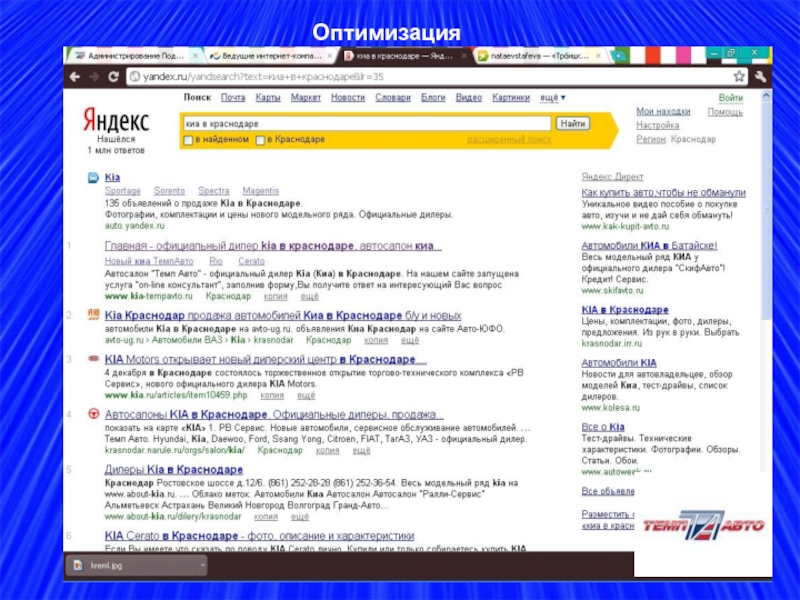This screenshot has width=800, height=600.
Task: Click the favicon of the avto-ug.ru result
Action: [x=93, y=315]
